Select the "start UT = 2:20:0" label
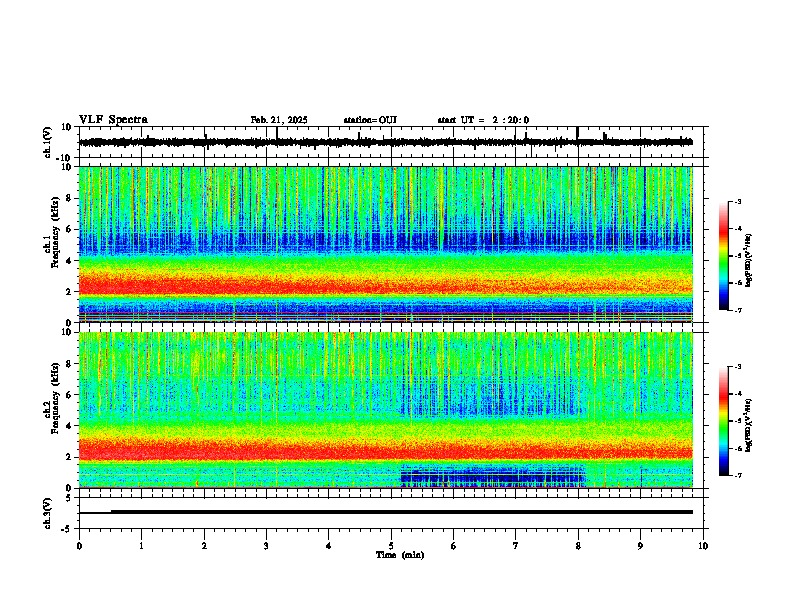 (483, 120)
